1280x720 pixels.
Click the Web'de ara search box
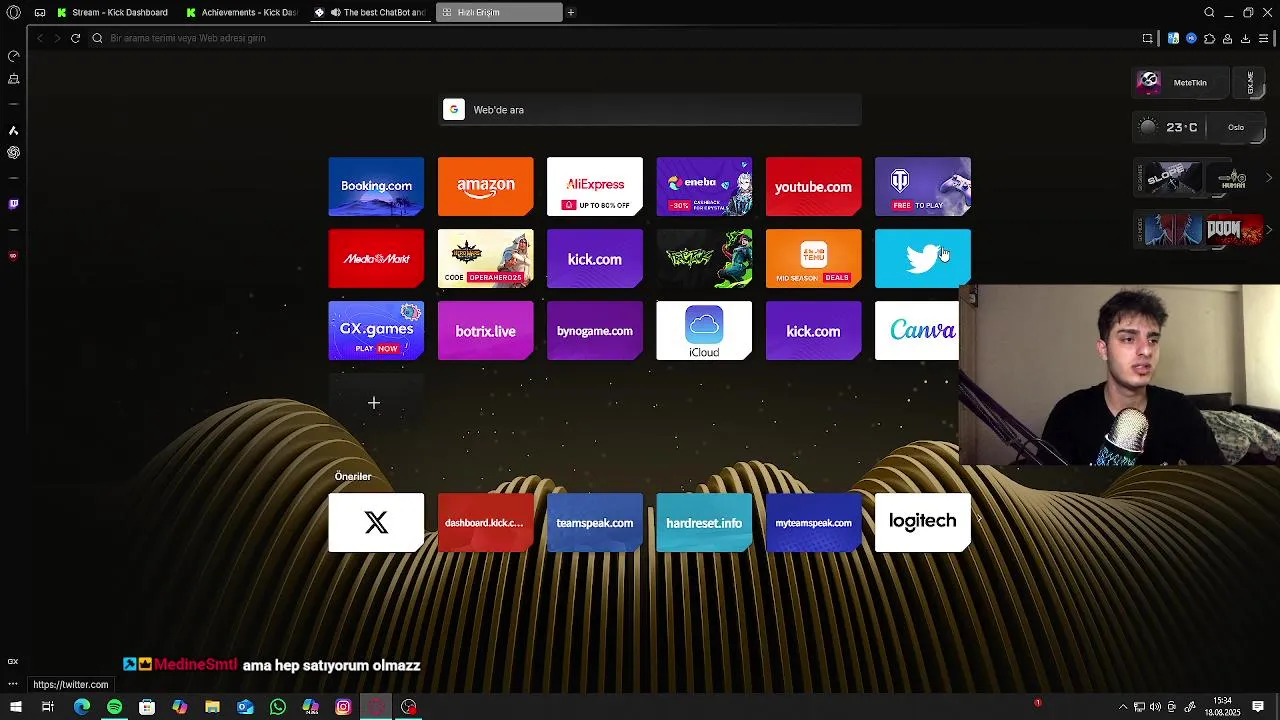(651, 110)
